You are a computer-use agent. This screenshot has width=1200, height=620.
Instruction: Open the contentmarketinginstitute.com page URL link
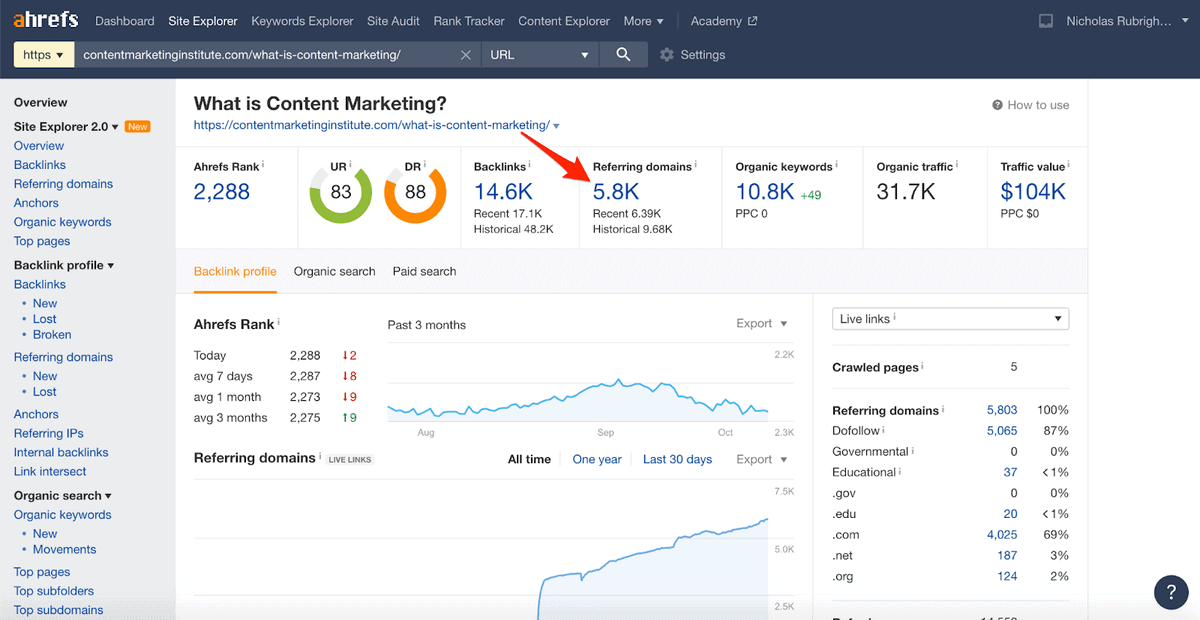[372, 126]
